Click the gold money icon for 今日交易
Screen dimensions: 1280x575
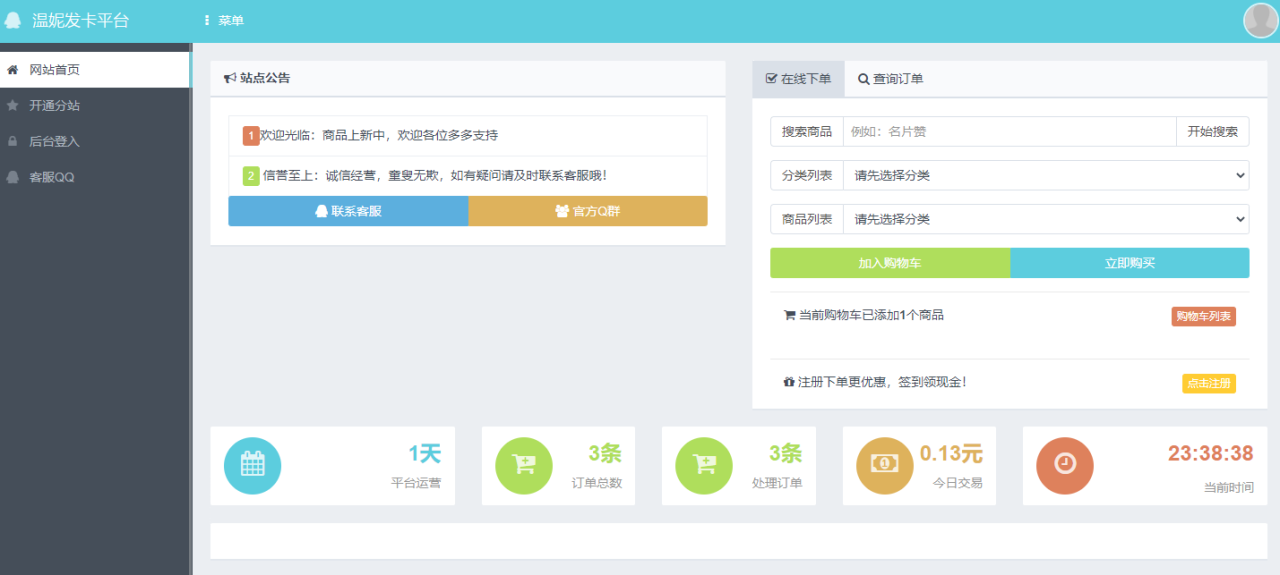885,466
